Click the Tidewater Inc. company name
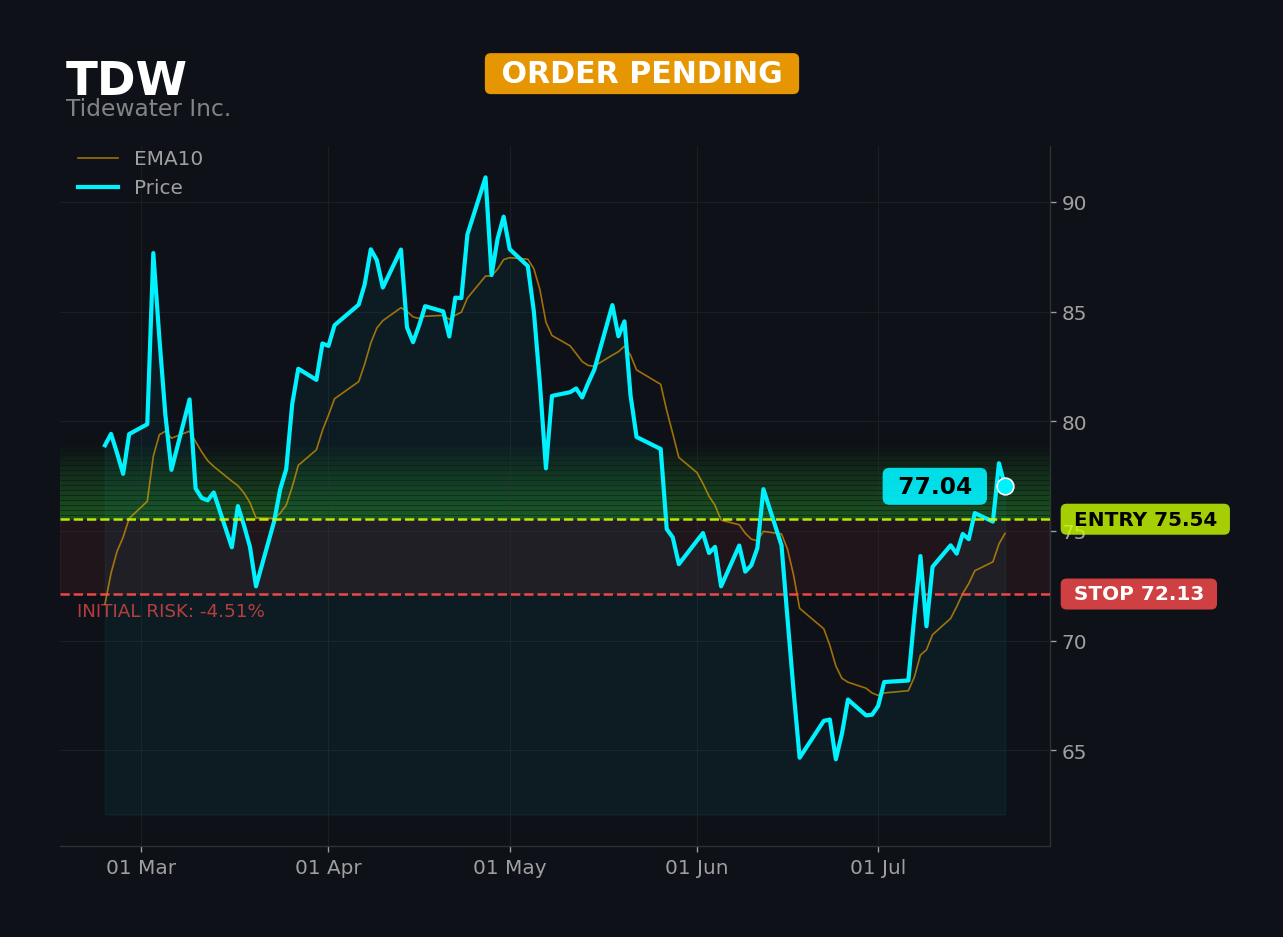Viewport: 1283px width, 937px height. (x=148, y=109)
